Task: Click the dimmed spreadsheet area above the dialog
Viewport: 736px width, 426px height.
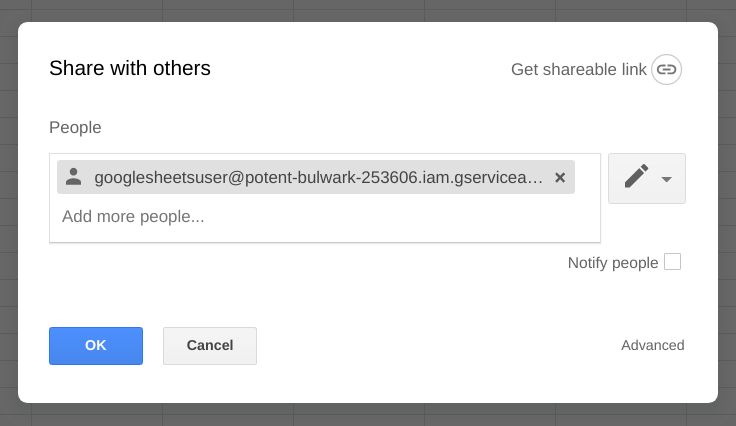Action: [x=368, y=10]
